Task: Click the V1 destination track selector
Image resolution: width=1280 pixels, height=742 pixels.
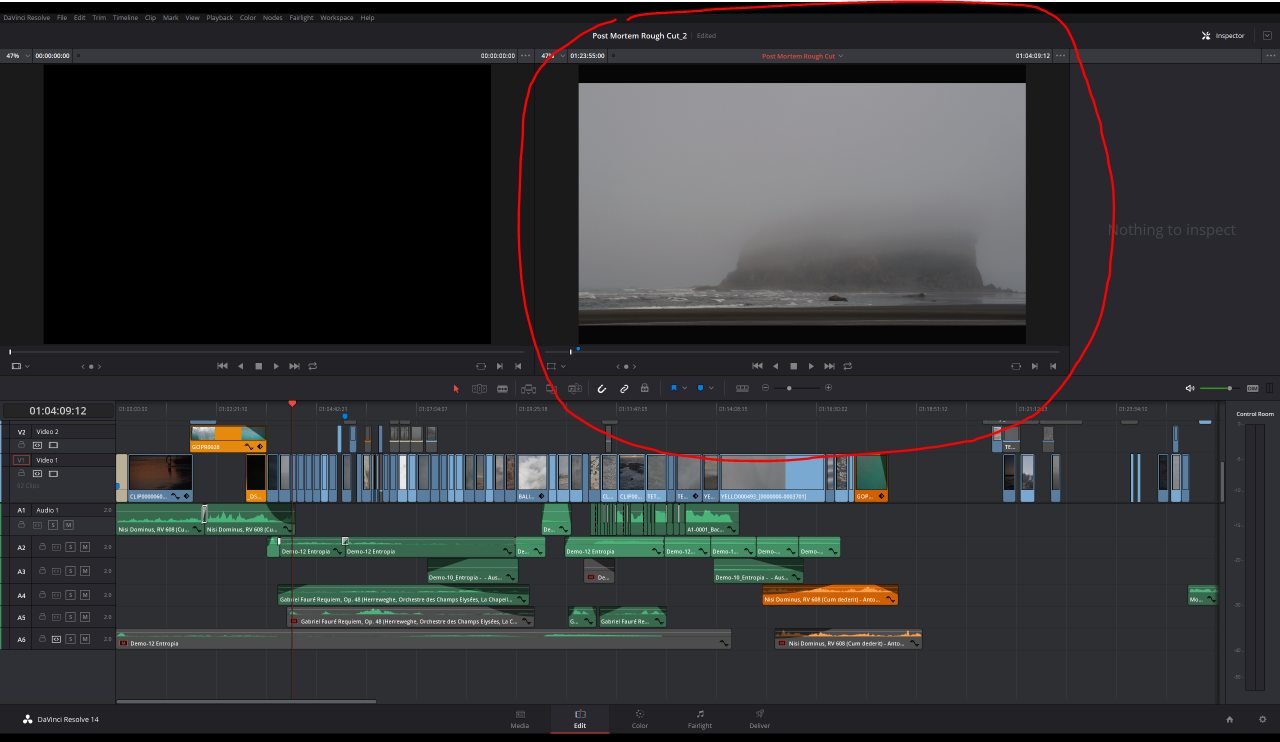Action: 21,460
